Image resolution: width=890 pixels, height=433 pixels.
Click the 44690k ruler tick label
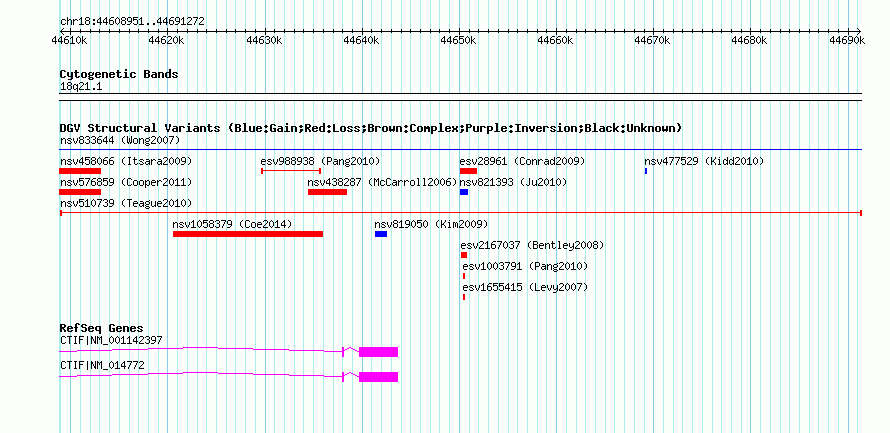(847, 40)
